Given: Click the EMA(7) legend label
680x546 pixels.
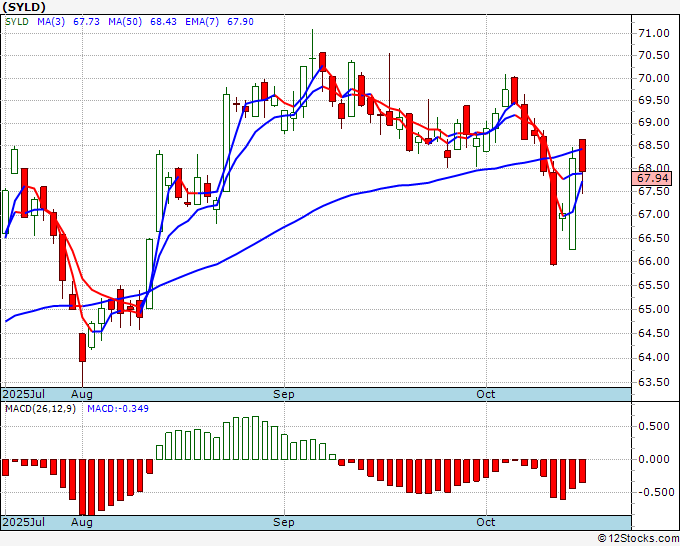Looking at the screenshot, I should click(202, 22).
